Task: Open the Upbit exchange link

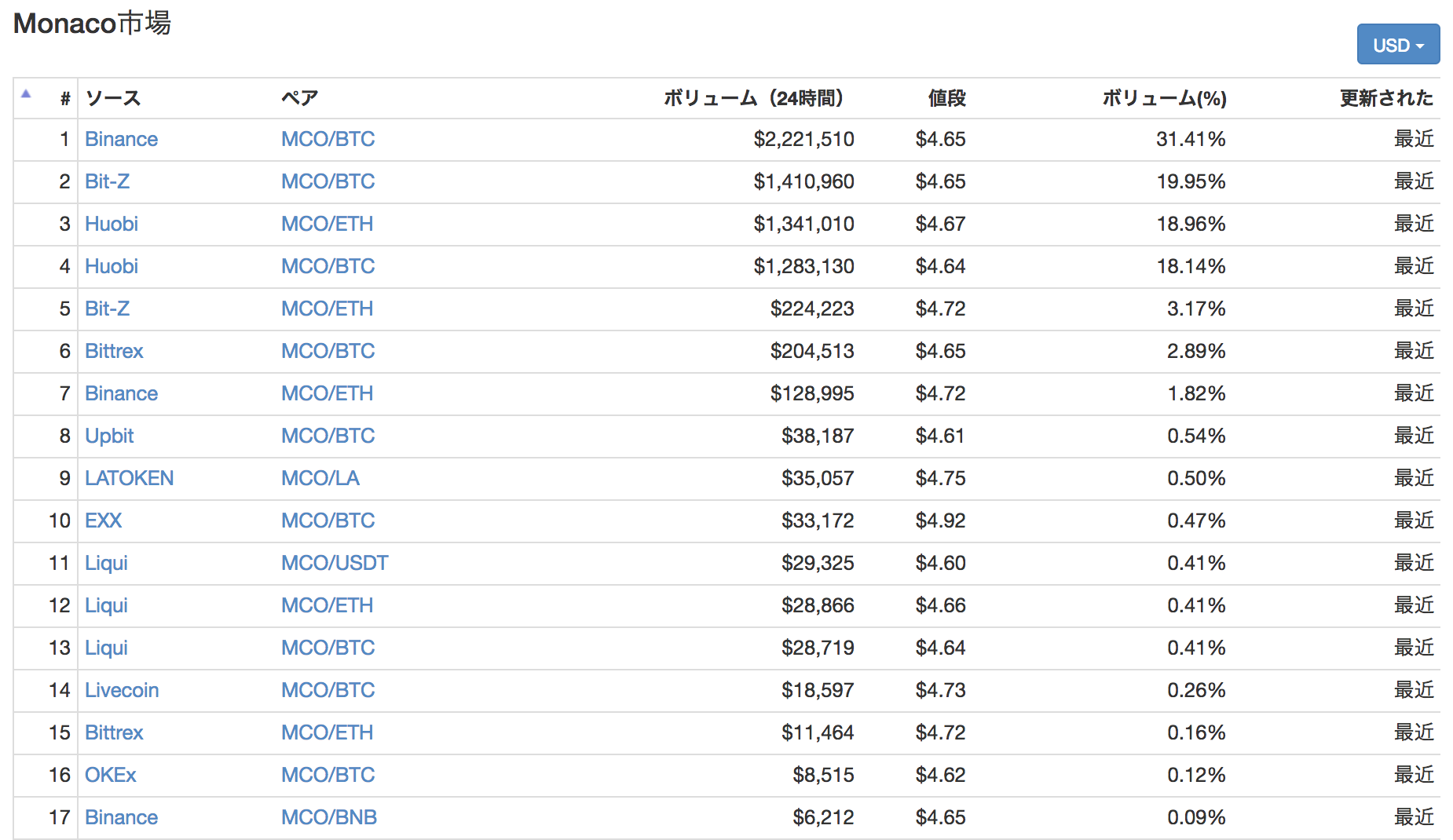Action: click(x=109, y=436)
